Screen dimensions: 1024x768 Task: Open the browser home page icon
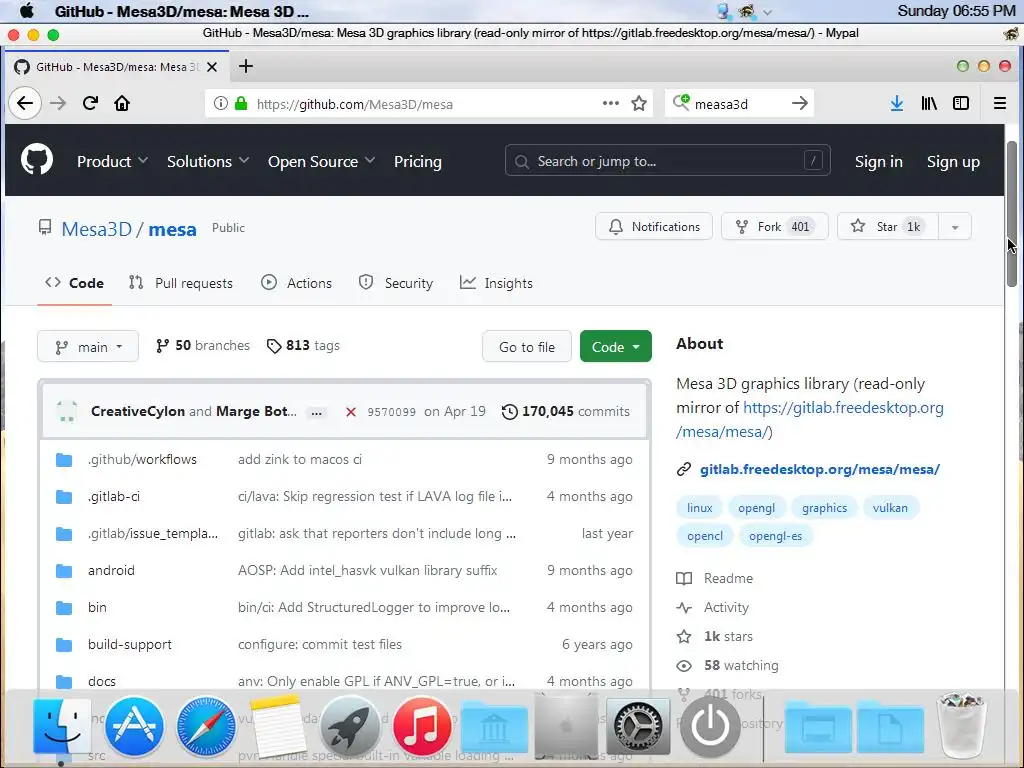(x=122, y=103)
